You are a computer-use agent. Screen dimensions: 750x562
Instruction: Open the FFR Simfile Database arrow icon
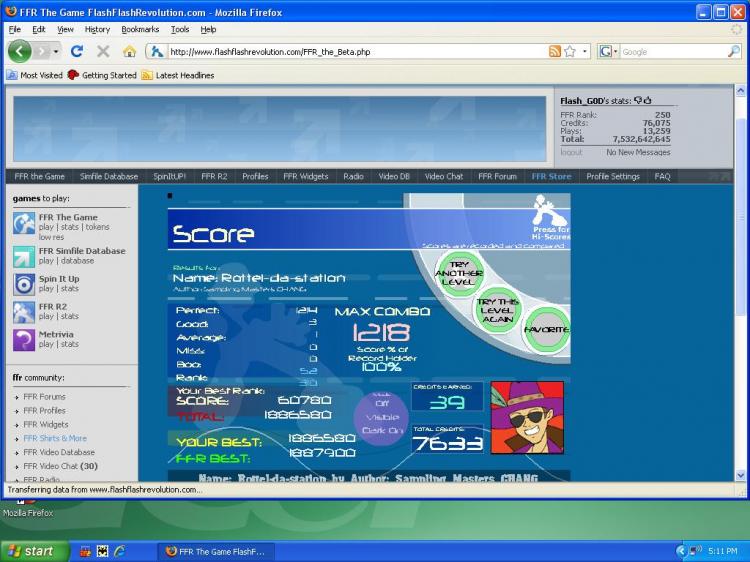pyautogui.click(x=24, y=256)
